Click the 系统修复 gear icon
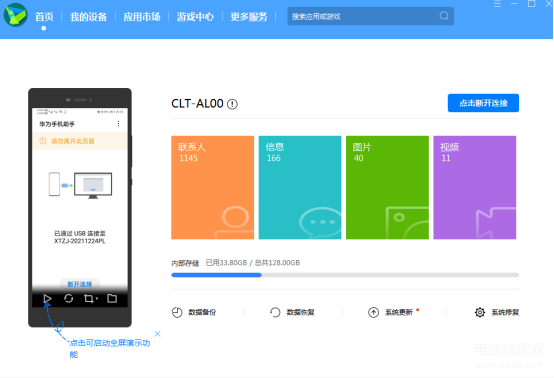Image resolution: width=554 pixels, height=378 pixels. pos(480,312)
